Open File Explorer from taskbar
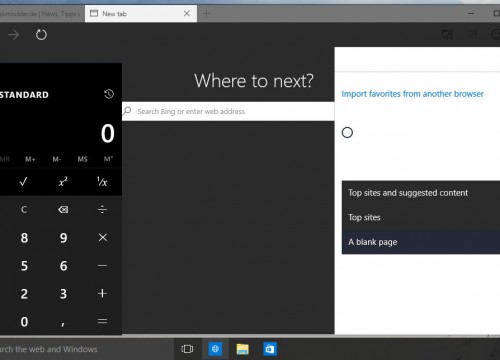The image size is (500, 360). click(243, 349)
